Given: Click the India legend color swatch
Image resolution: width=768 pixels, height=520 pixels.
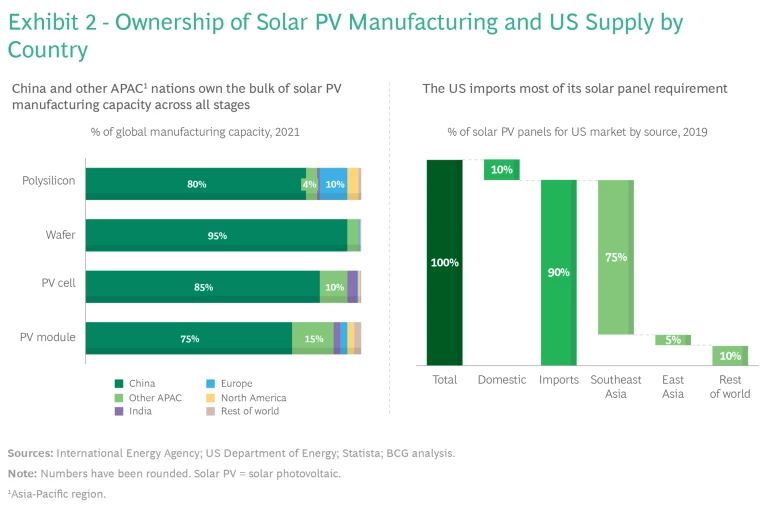Looking at the screenshot, I should 119,411.
